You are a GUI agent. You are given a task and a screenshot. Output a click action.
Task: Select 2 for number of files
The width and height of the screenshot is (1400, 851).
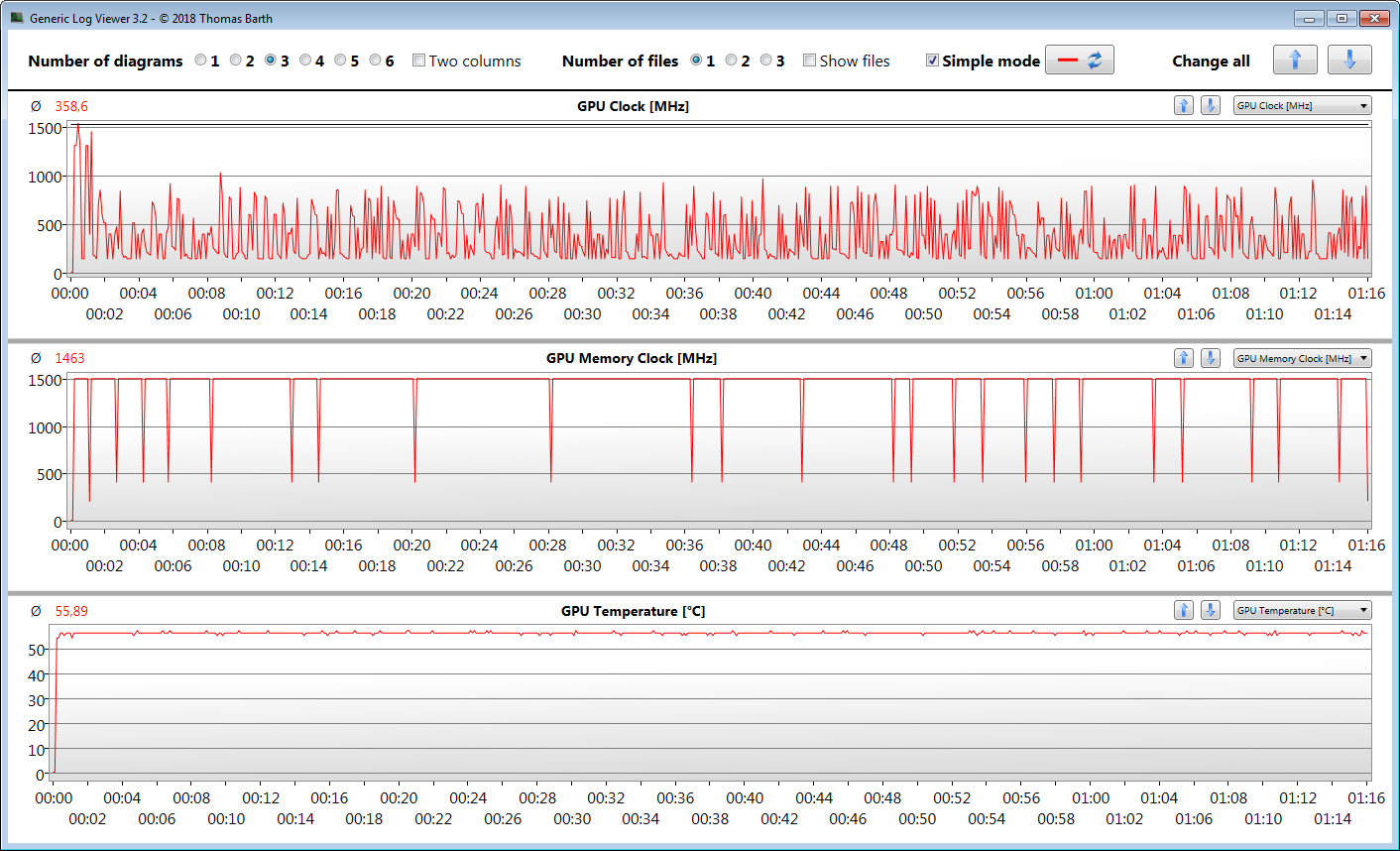pyautogui.click(x=731, y=61)
